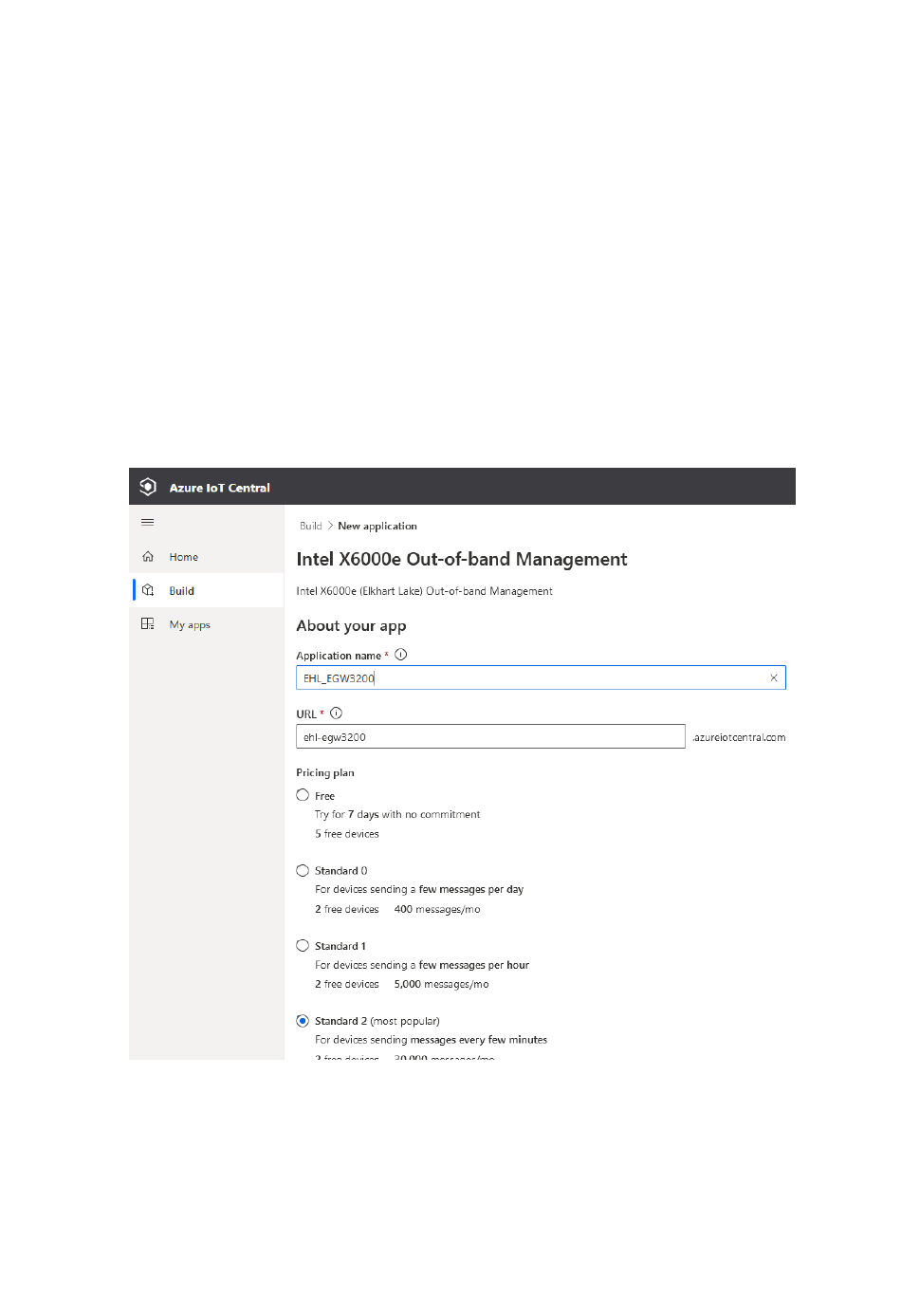Click the My apps grid icon

click(148, 624)
